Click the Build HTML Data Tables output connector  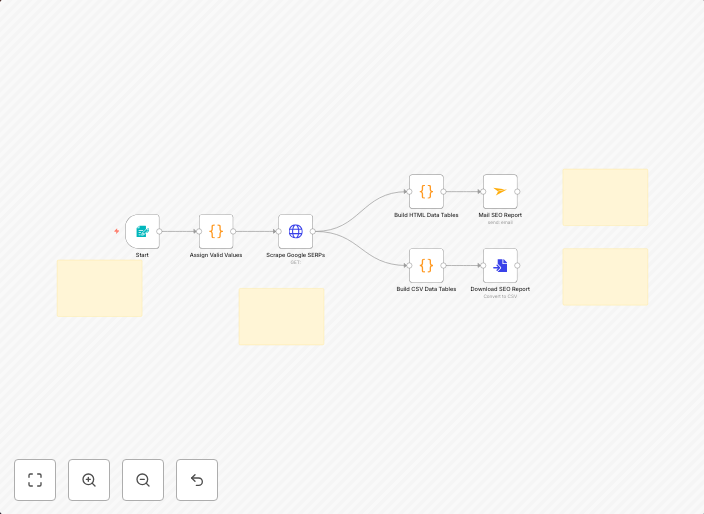(x=443, y=192)
